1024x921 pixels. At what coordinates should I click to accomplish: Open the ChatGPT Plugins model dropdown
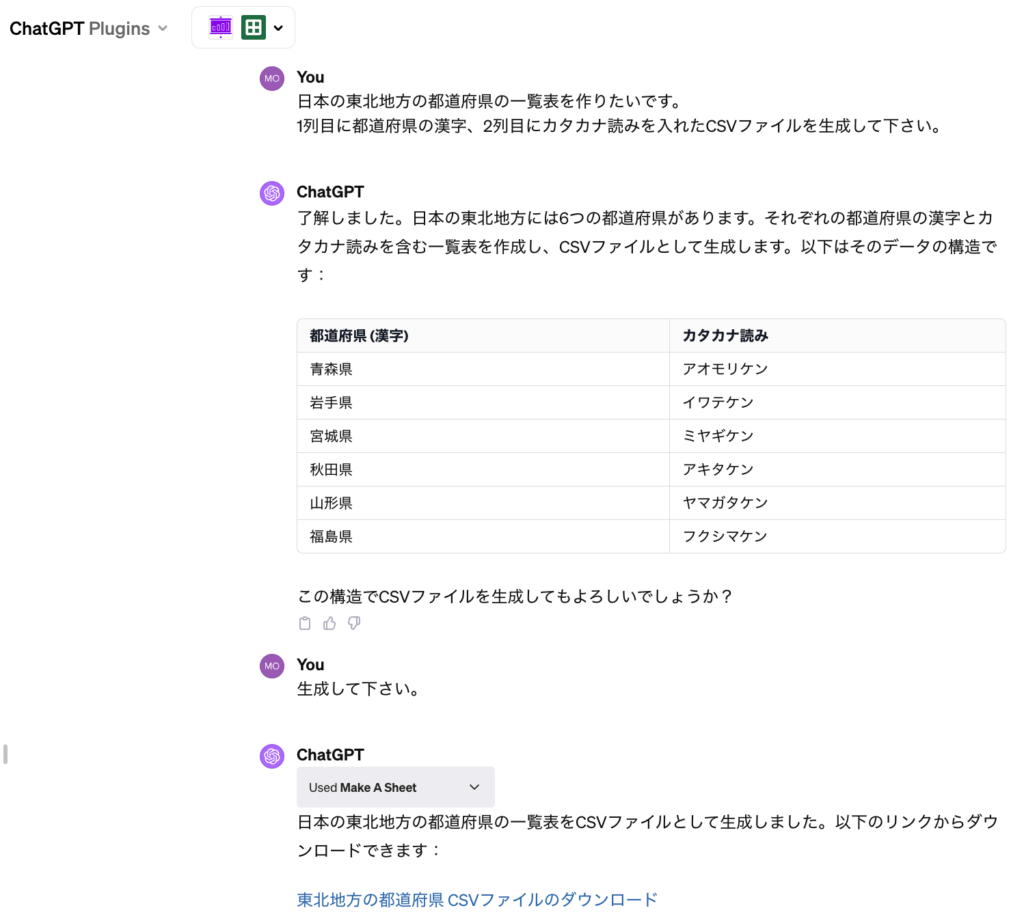(87, 29)
